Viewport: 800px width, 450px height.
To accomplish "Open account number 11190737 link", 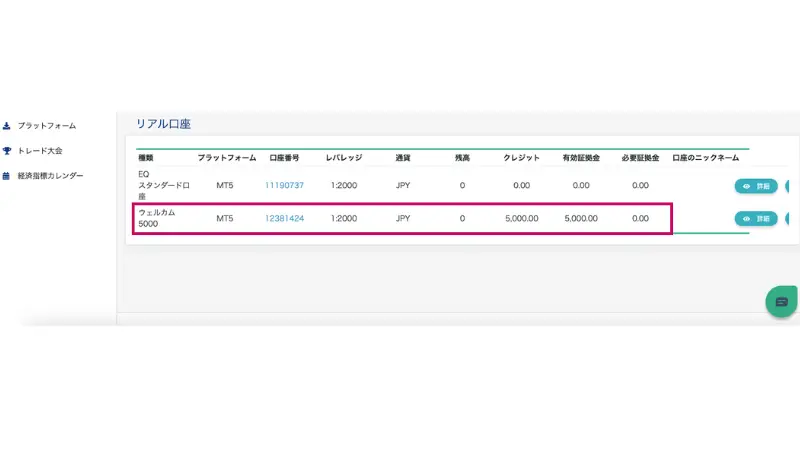I will click(x=284, y=185).
